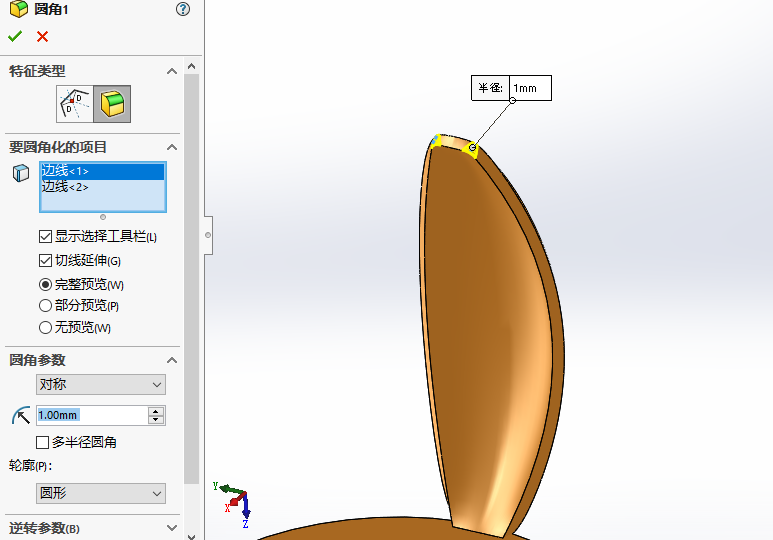The image size is (773, 540).
Task: Click the 1.00mm radius input field
Action: [90, 415]
